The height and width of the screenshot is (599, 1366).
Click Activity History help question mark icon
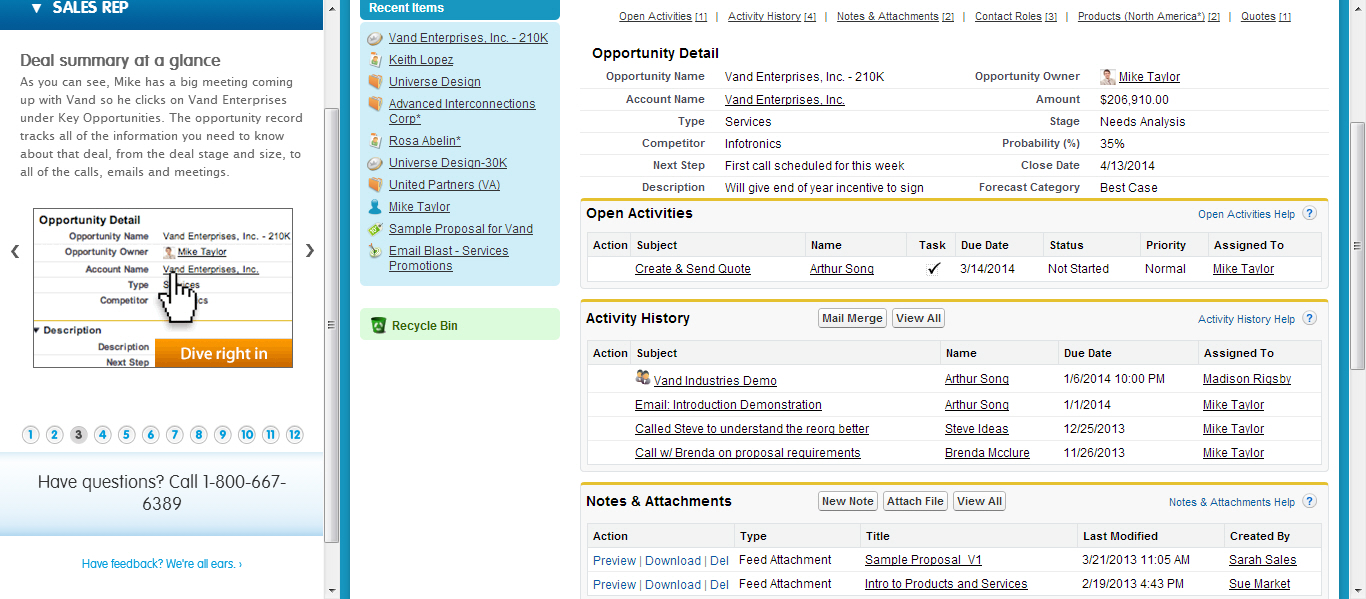pos(1309,319)
